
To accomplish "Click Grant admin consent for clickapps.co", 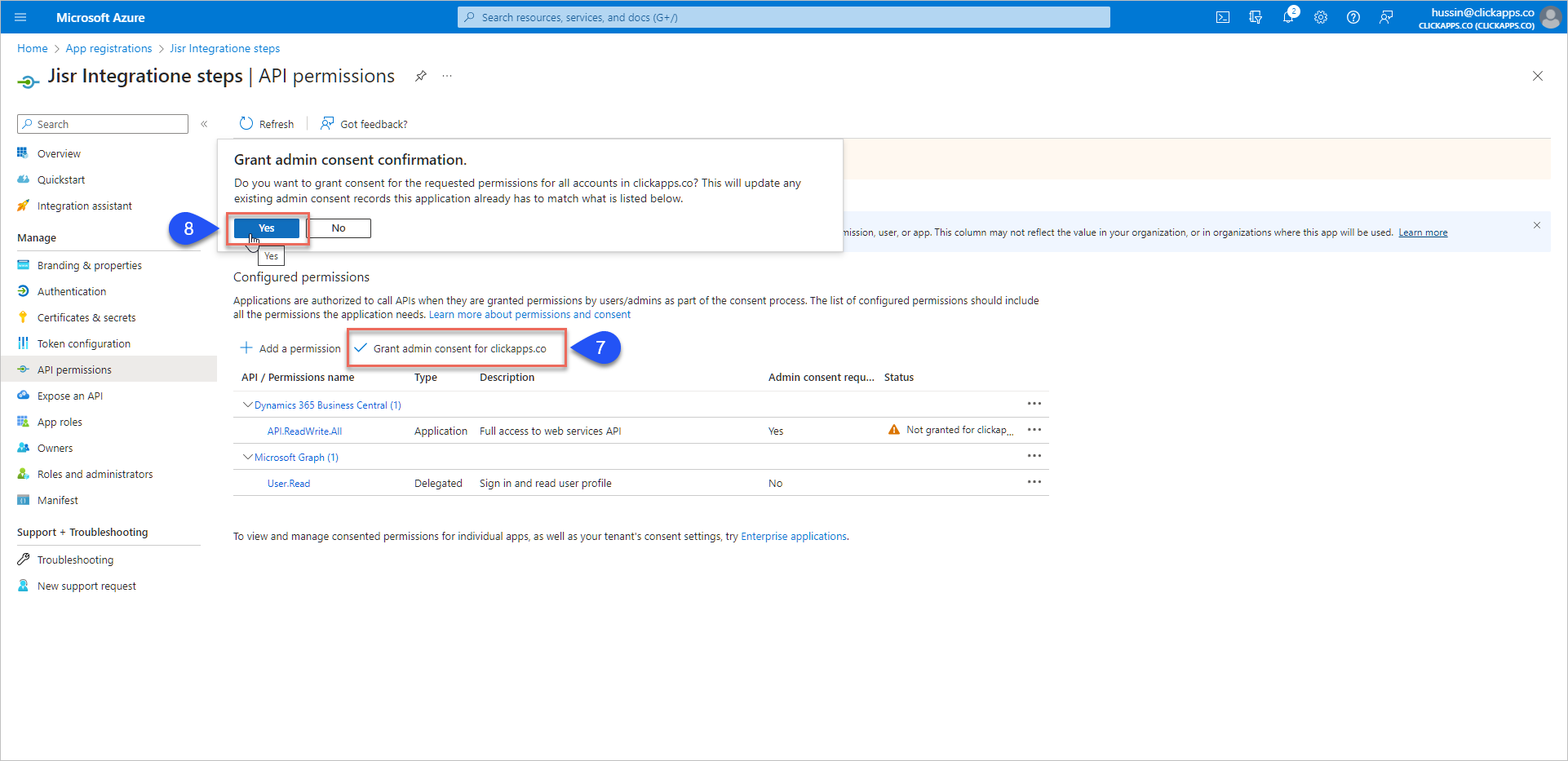I will [458, 348].
